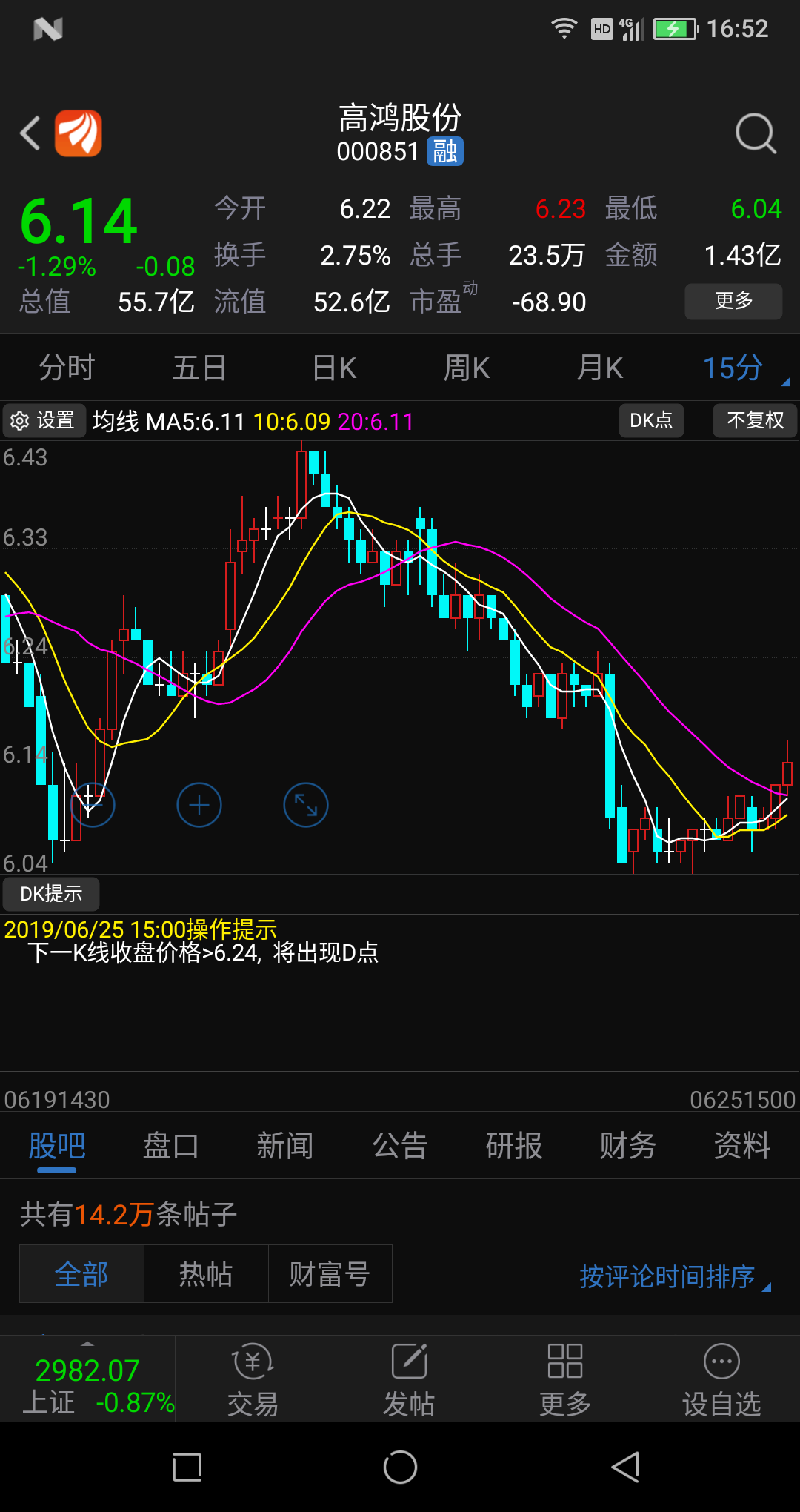Tap 2019/06/25 15:00操作提示 text
The height and width of the screenshot is (1512, 800).
140,929
